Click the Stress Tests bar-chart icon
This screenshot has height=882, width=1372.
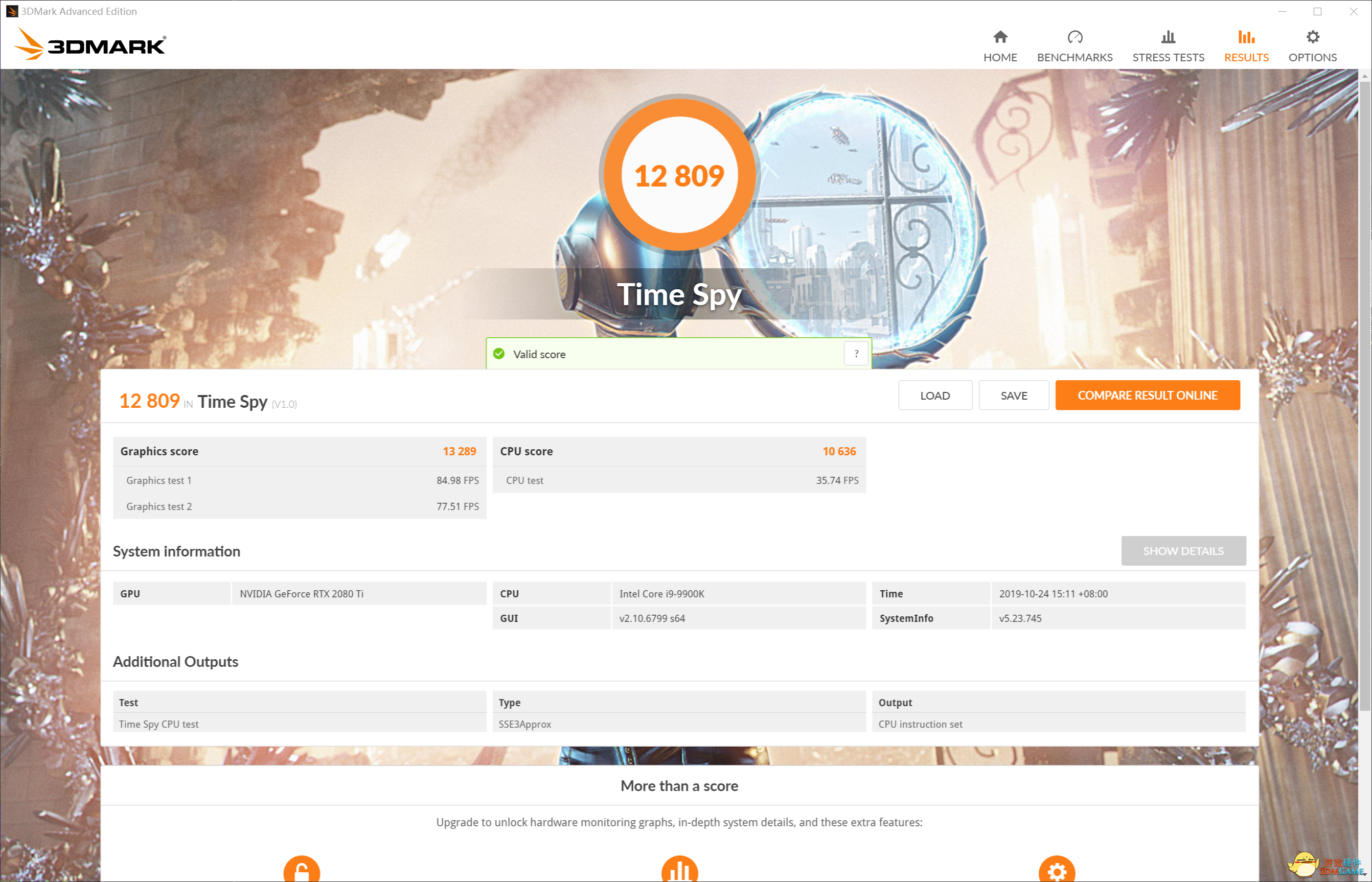coord(1168,37)
